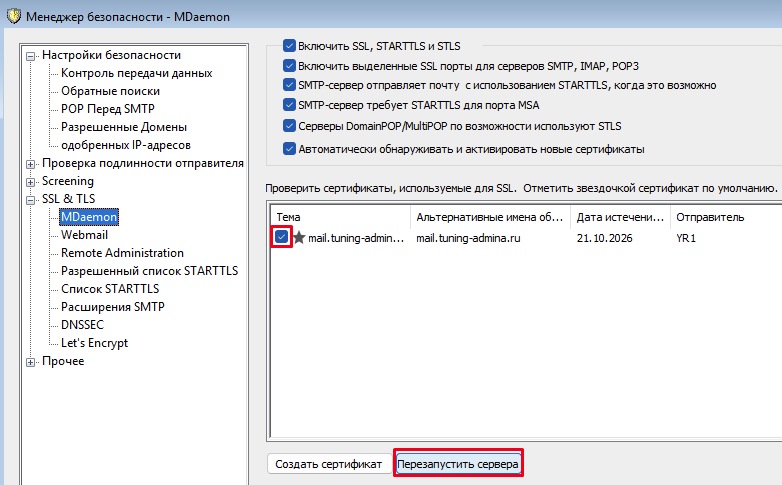Click the mail.tuning-admina.ru alternate name cell
The width and height of the screenshot is (782, 485).
(x=468, y=238)
